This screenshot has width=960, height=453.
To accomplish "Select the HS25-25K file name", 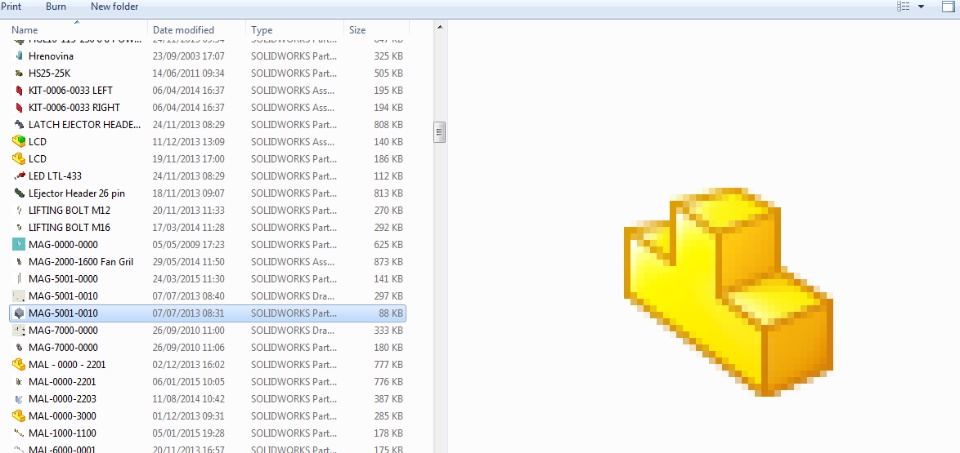I will click(x=50, y=73).
